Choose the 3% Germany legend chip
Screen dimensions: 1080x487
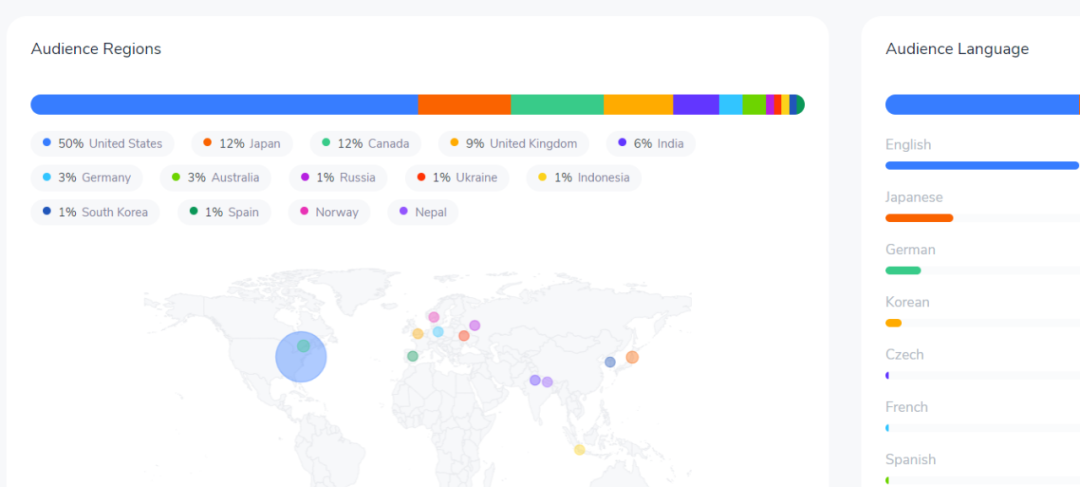point(87,178)
